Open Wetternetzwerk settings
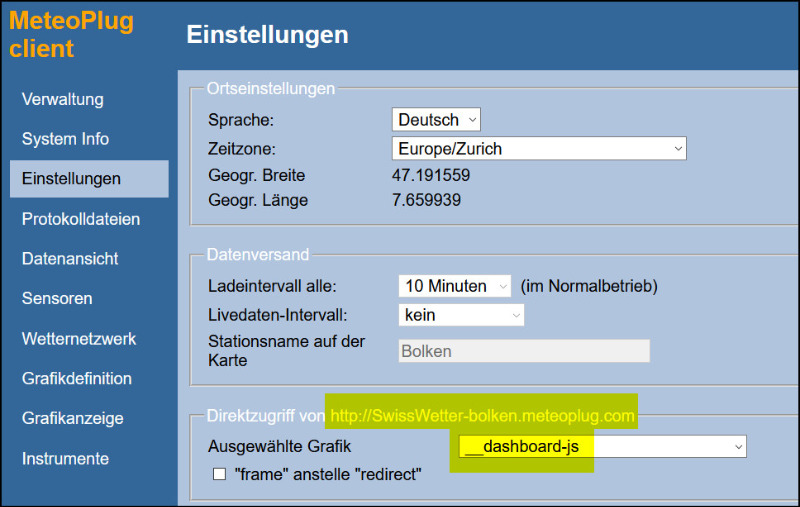The height and width of the screenshot is (507, 800). pyautogui.click(x=79, y=339)
